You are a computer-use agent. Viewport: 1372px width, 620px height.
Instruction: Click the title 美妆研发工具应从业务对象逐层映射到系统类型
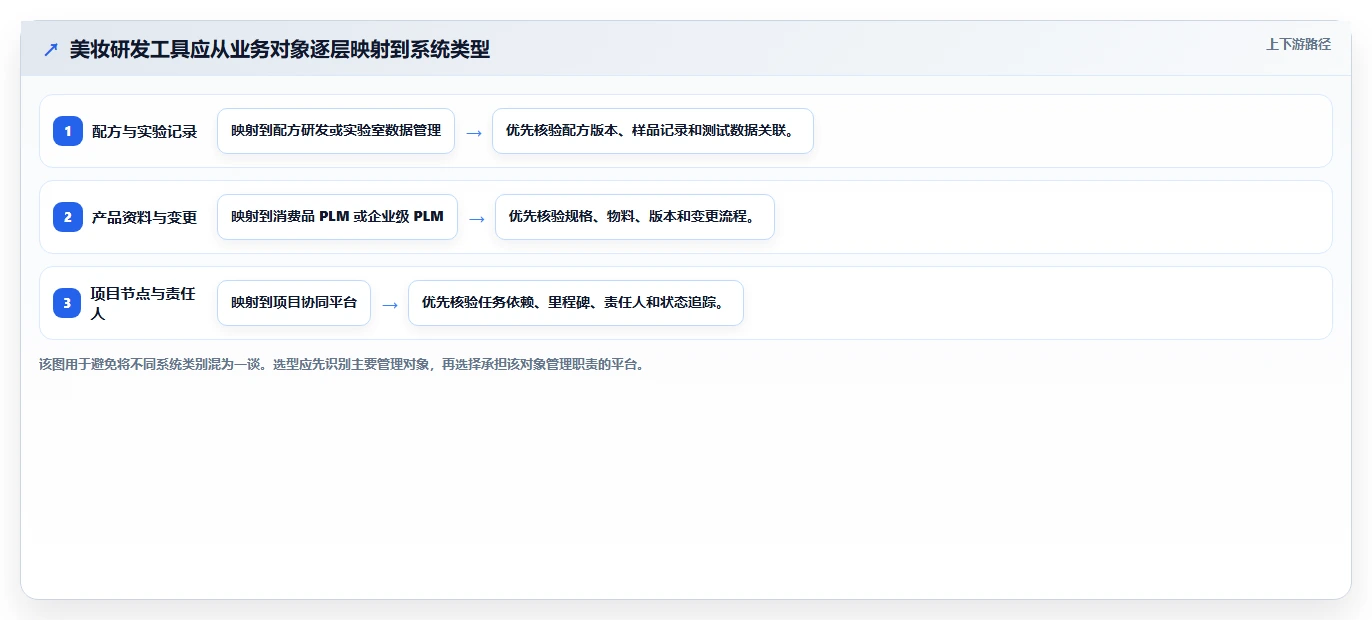[x=280, y=50]
